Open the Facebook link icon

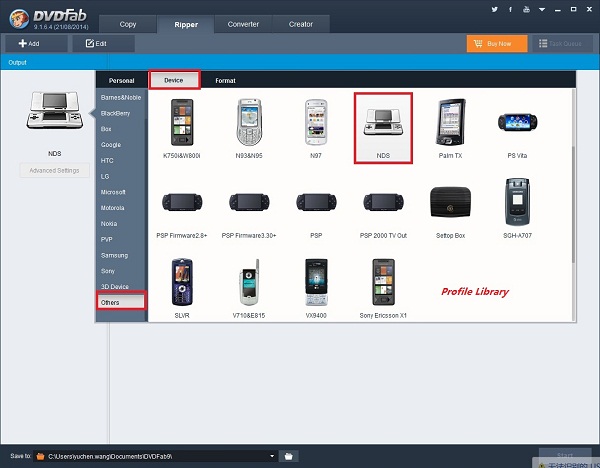tap(510, 10)
